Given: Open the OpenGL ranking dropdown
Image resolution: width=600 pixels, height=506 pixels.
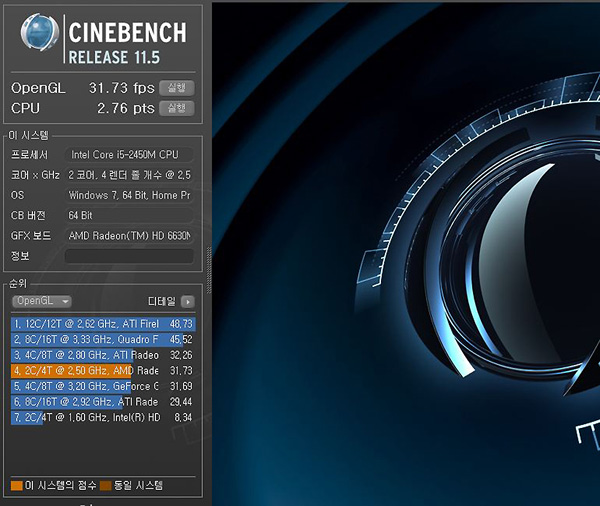Looking at the screenshot, I should 42,301.
